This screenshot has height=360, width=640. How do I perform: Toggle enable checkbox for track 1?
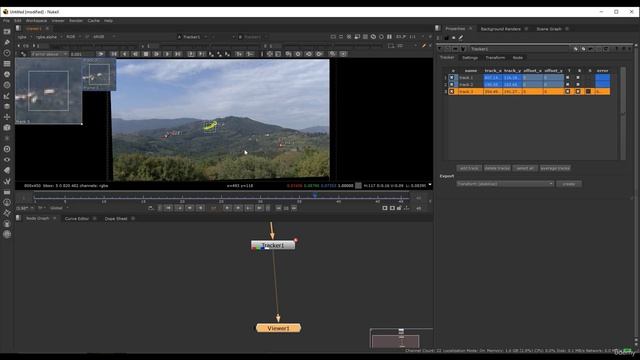tap(451, 78)
